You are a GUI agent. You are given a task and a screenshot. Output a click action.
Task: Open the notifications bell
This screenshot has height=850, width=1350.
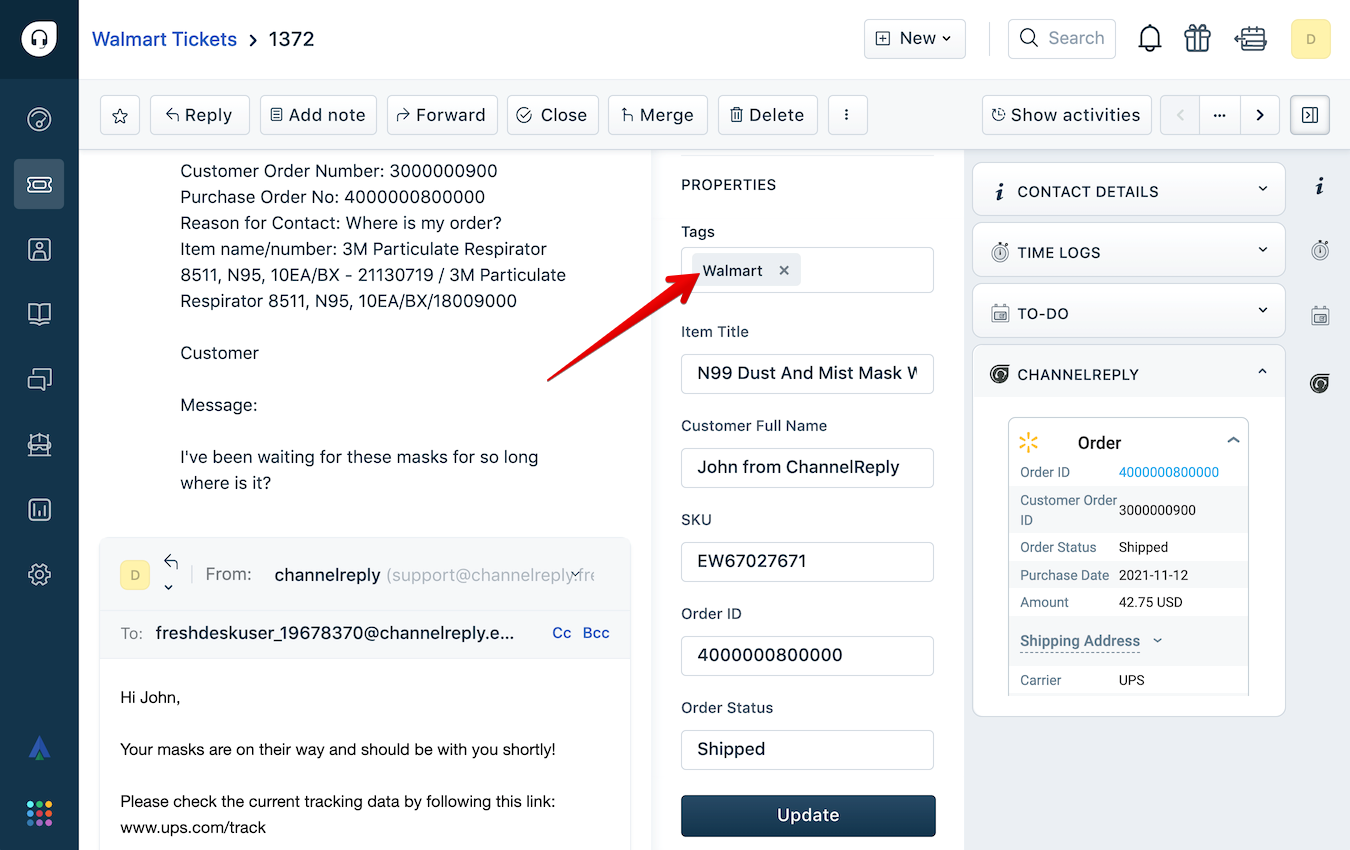[1150, 39]
